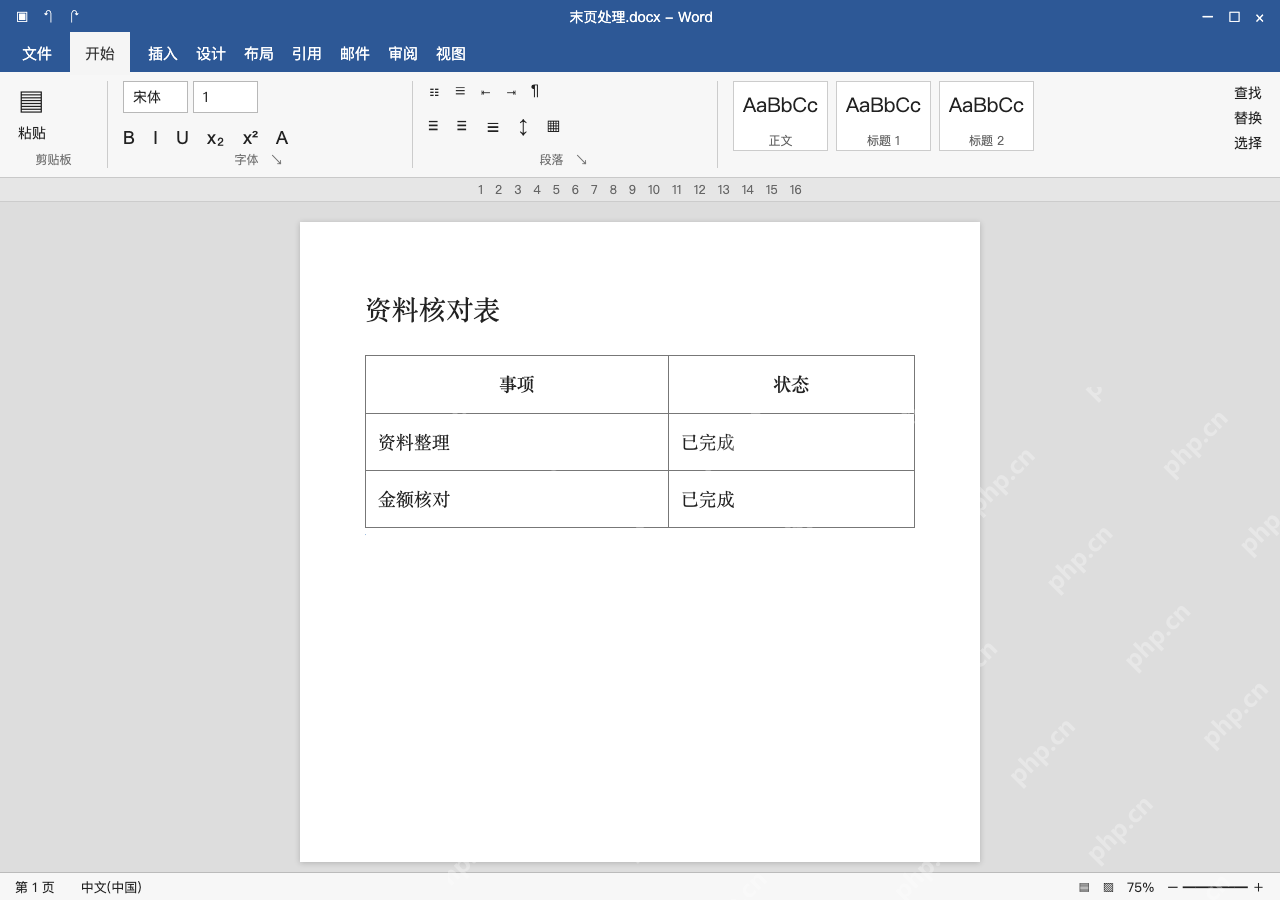Click the align left icon

433,126
